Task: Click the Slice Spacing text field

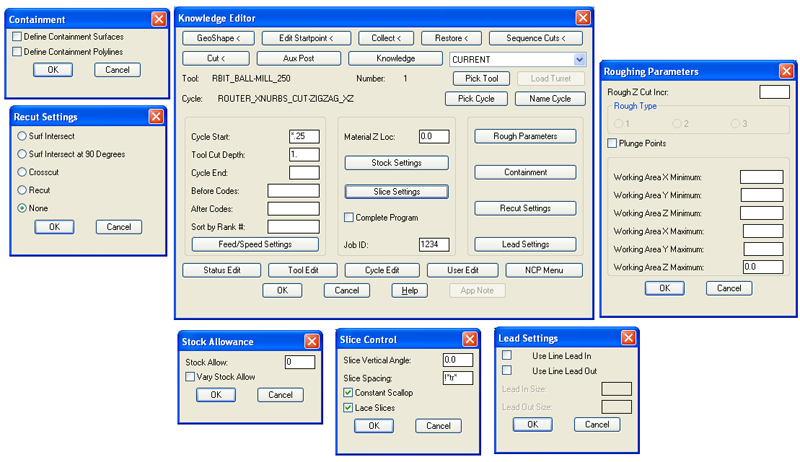Action: pyautogui.click(x=457, y=378)
